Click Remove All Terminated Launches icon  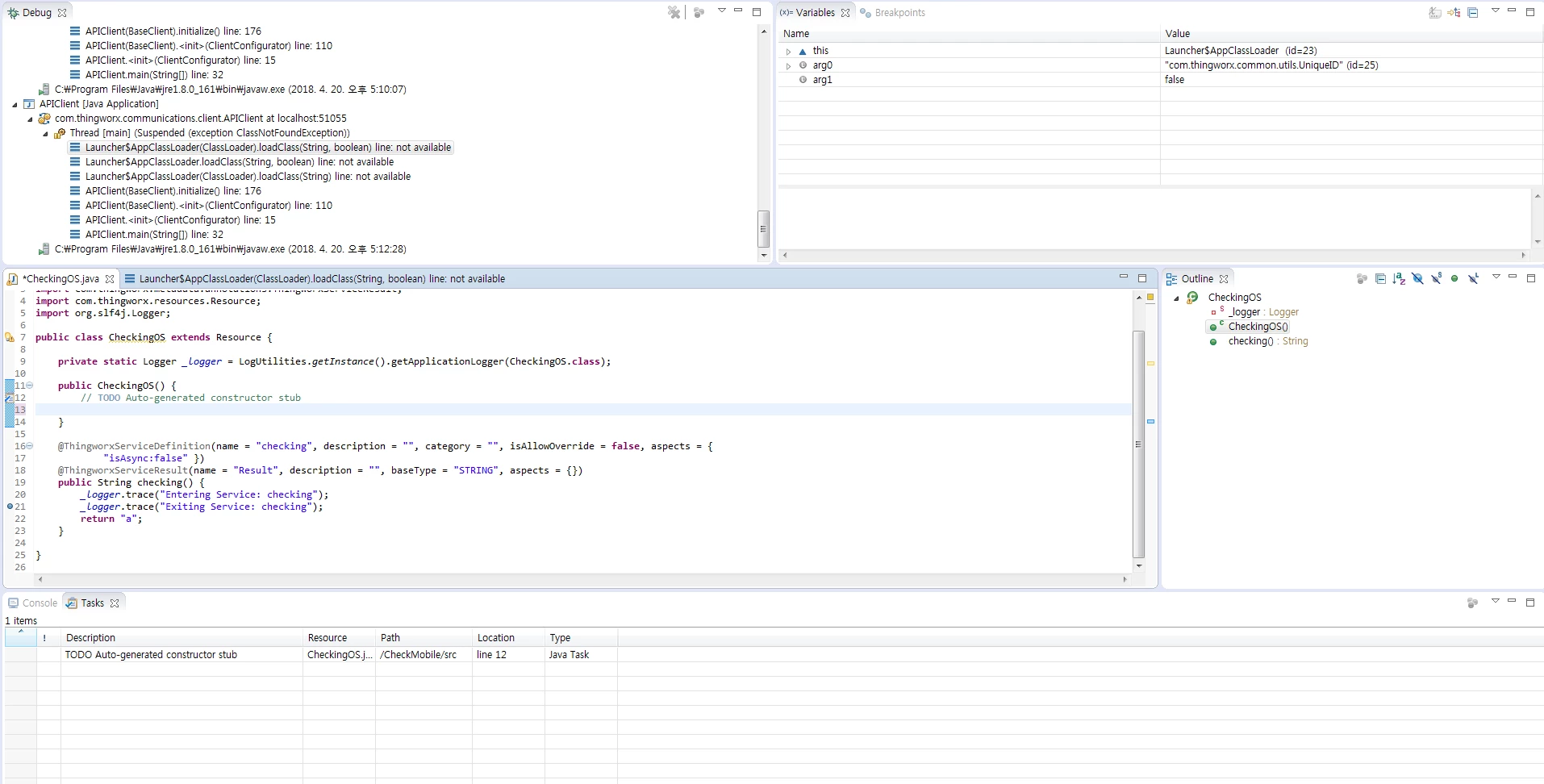click(674, 12)
